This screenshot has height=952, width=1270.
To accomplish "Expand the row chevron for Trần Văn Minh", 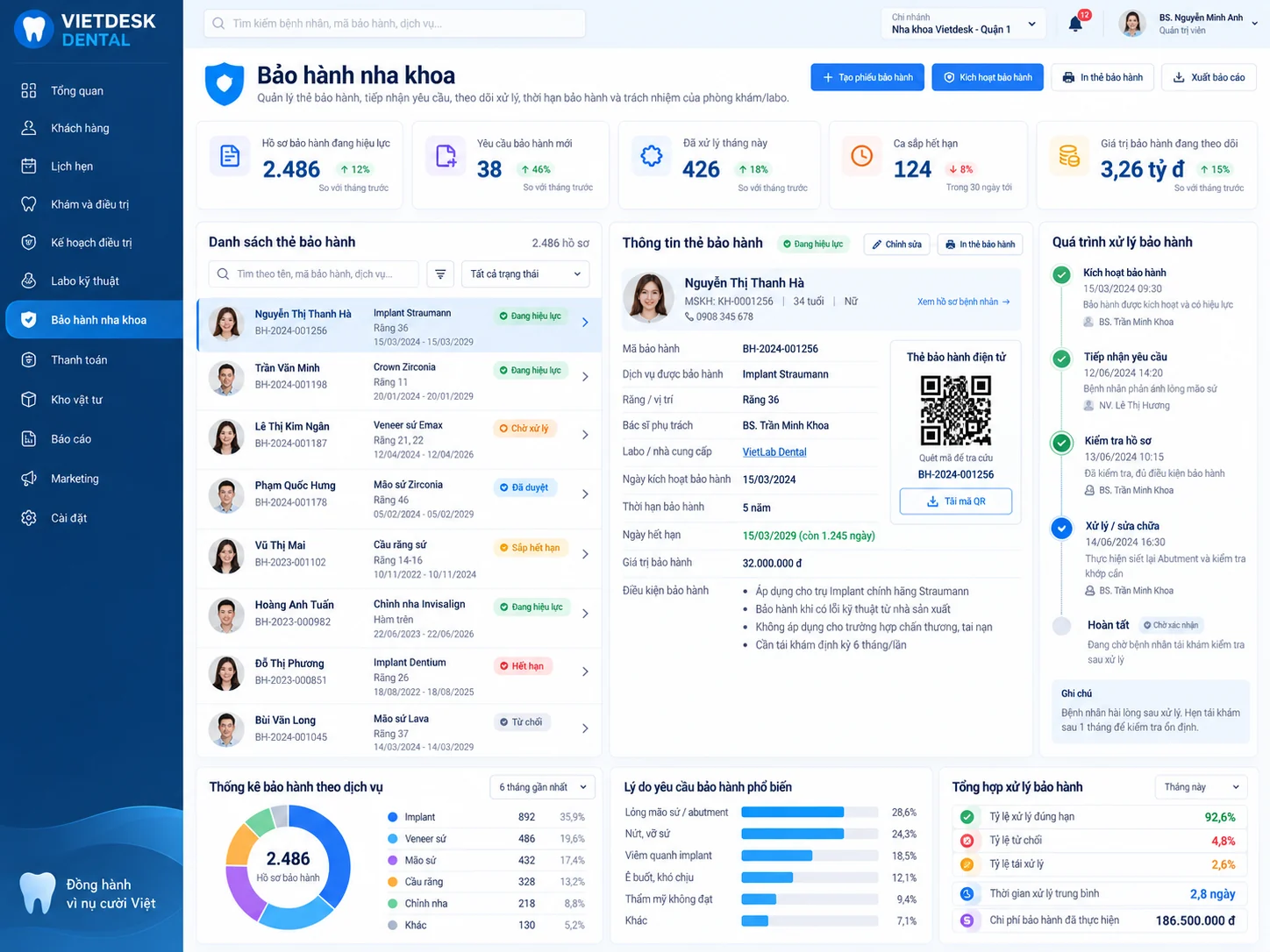I will [585, 377].
